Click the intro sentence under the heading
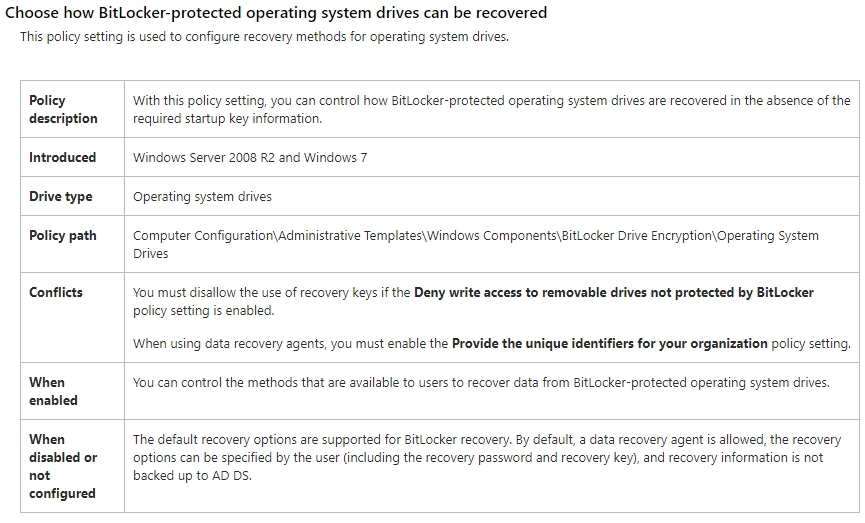This screenshot has width=865, height=523. click(264, 36)
